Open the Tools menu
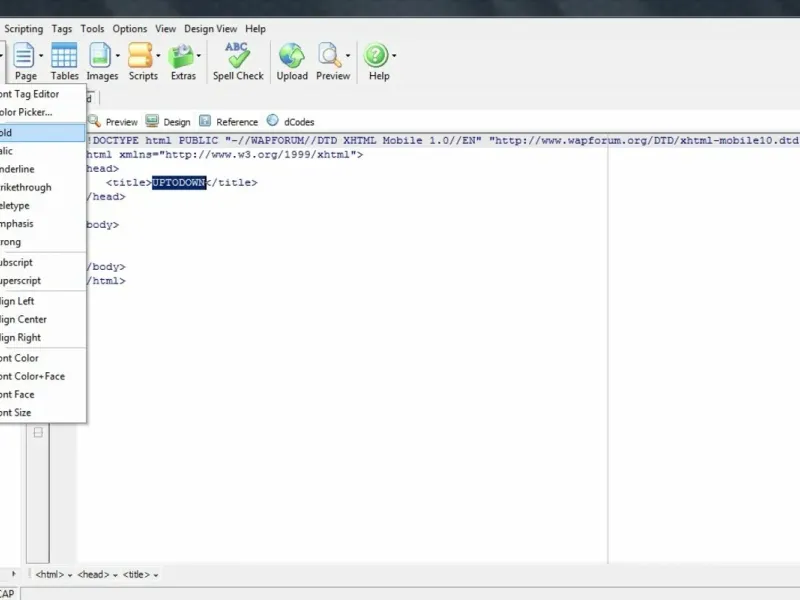 coord(92,29)
